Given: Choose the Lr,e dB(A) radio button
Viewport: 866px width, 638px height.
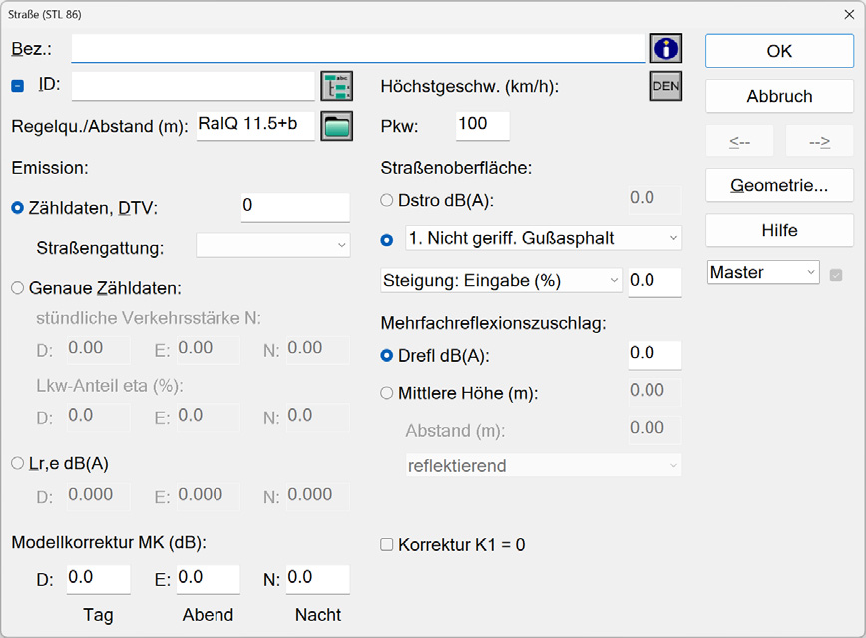Looking at the screenshot, I should [x=18, y=463].
